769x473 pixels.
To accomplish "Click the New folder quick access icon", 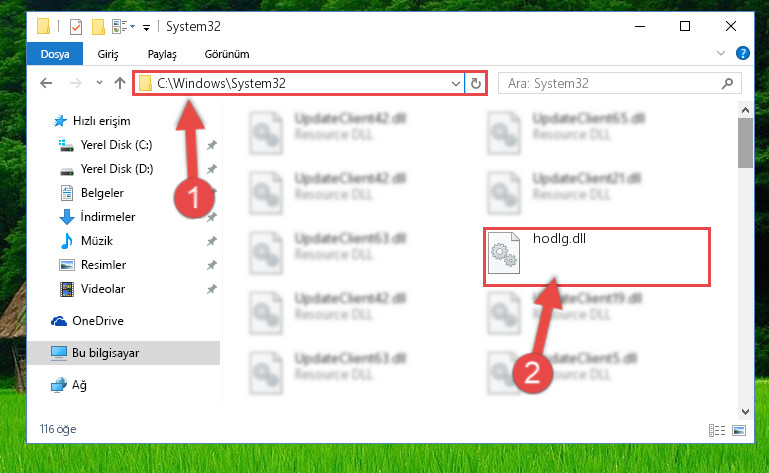I will (x=99, y=26).
